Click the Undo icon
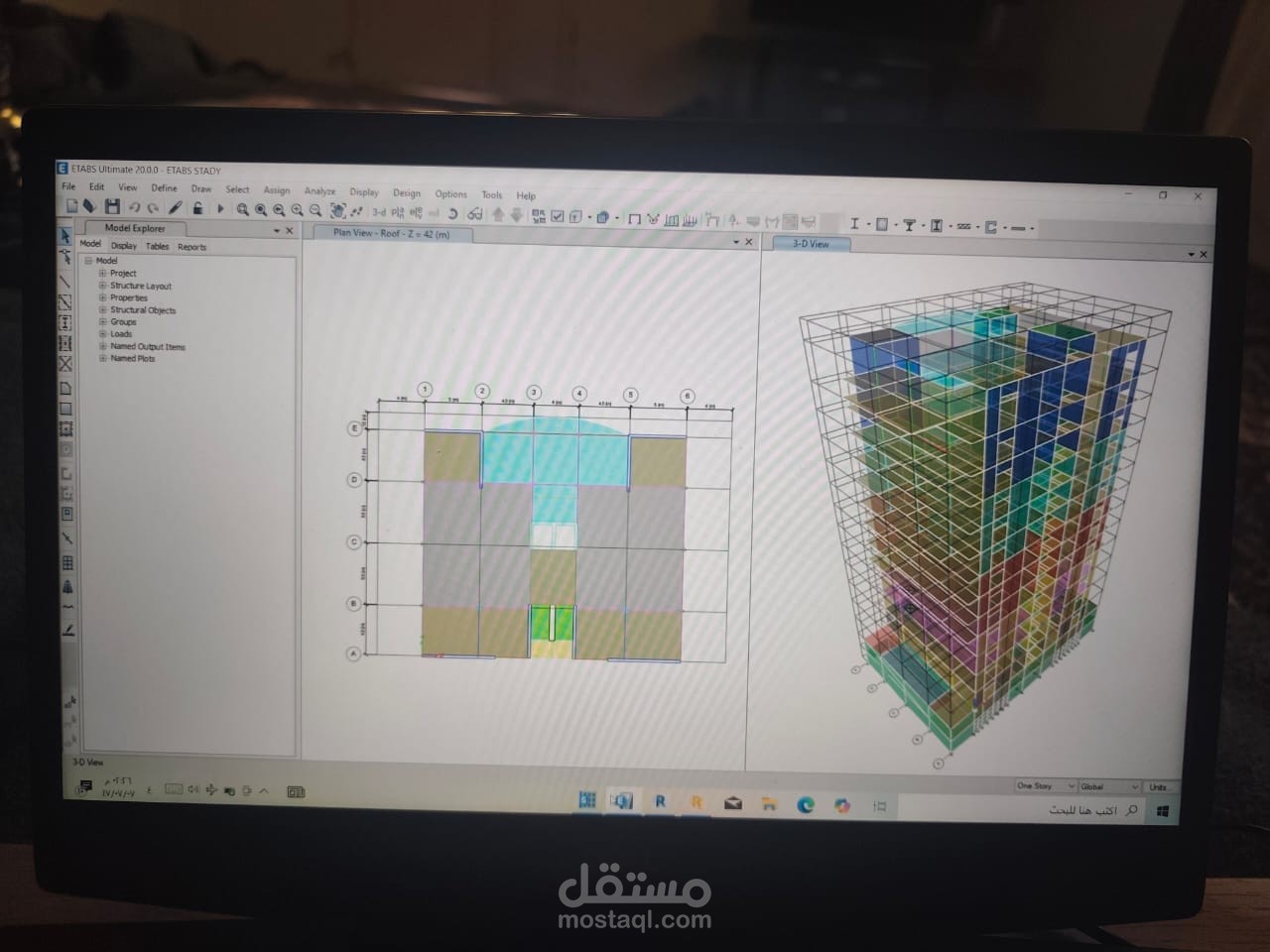Image resolution: width=1270 pixels, height=952 pixels. click(135, 207)
